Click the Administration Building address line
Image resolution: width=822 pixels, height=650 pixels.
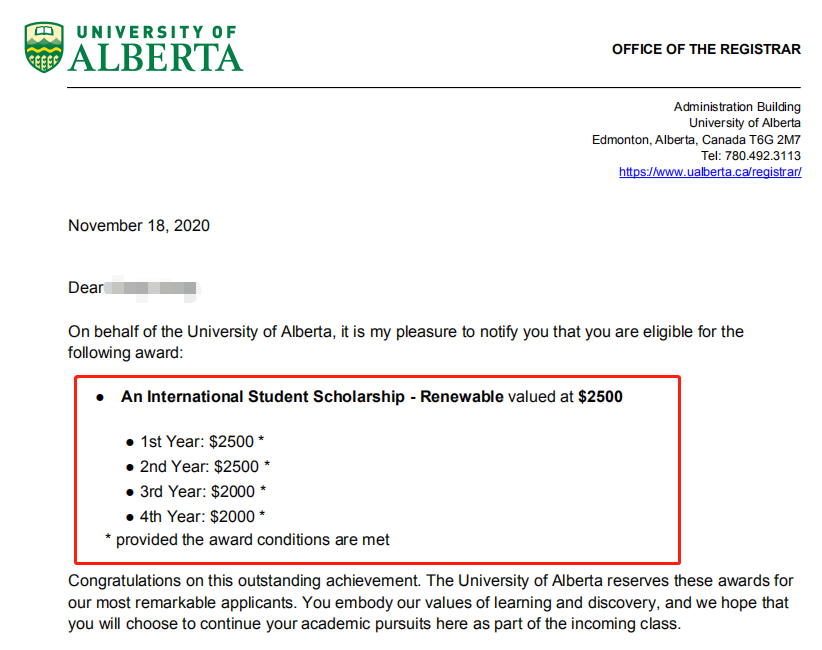[x=737, y=107]
